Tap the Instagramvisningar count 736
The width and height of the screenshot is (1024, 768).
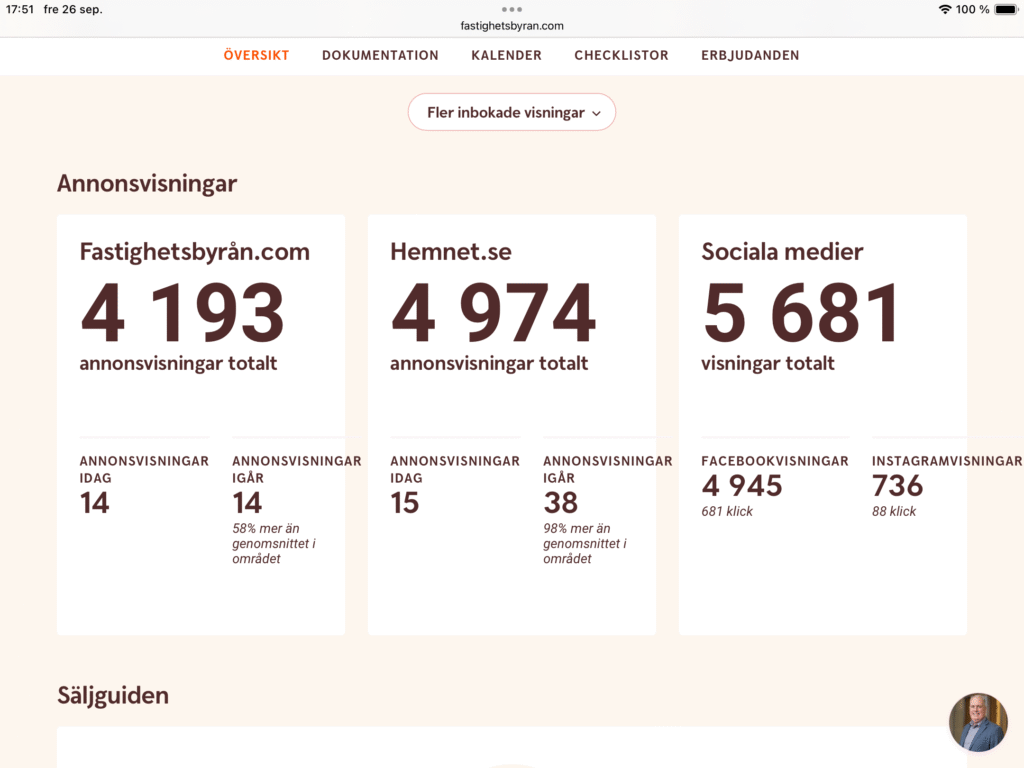[x=897, y=486]
